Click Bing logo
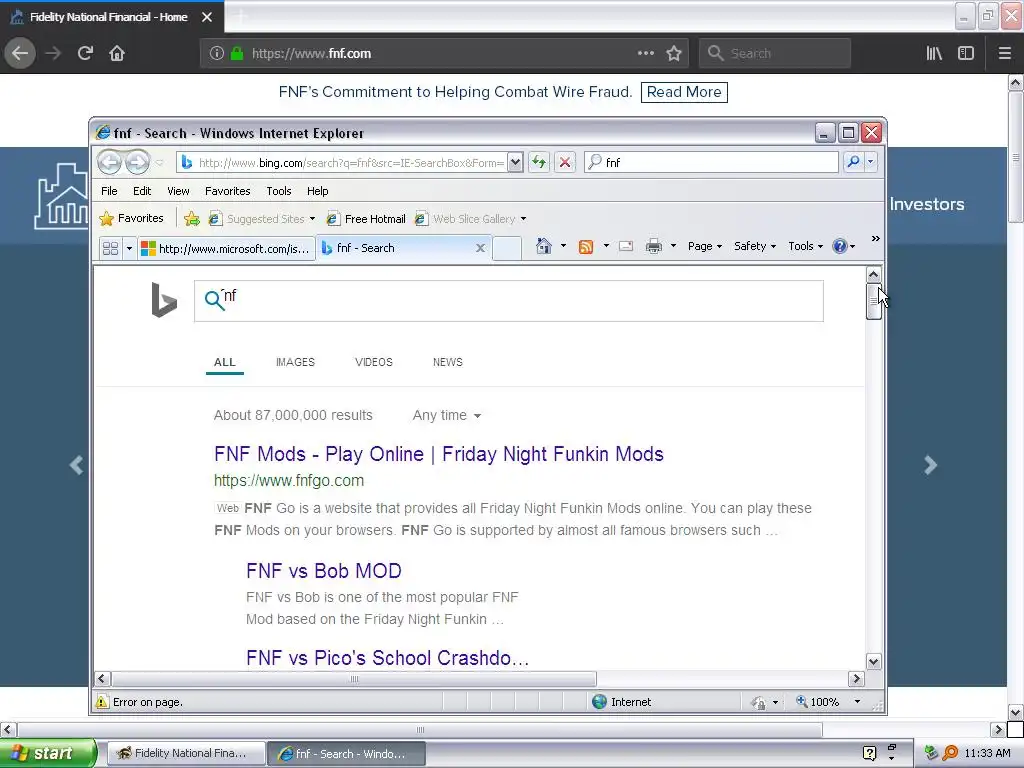Viewport: 1024px width, 768px height. [163, 300]
